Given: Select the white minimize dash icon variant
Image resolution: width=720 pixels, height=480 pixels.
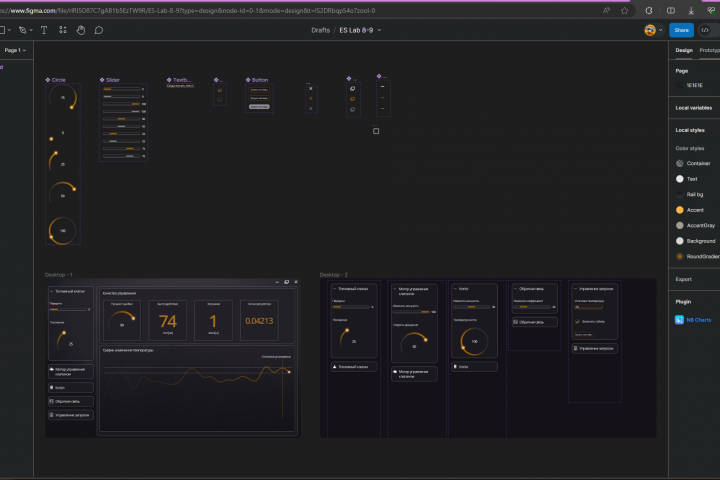Looking at the screenshot, I should pyautogui.click(x=382, y=86).
